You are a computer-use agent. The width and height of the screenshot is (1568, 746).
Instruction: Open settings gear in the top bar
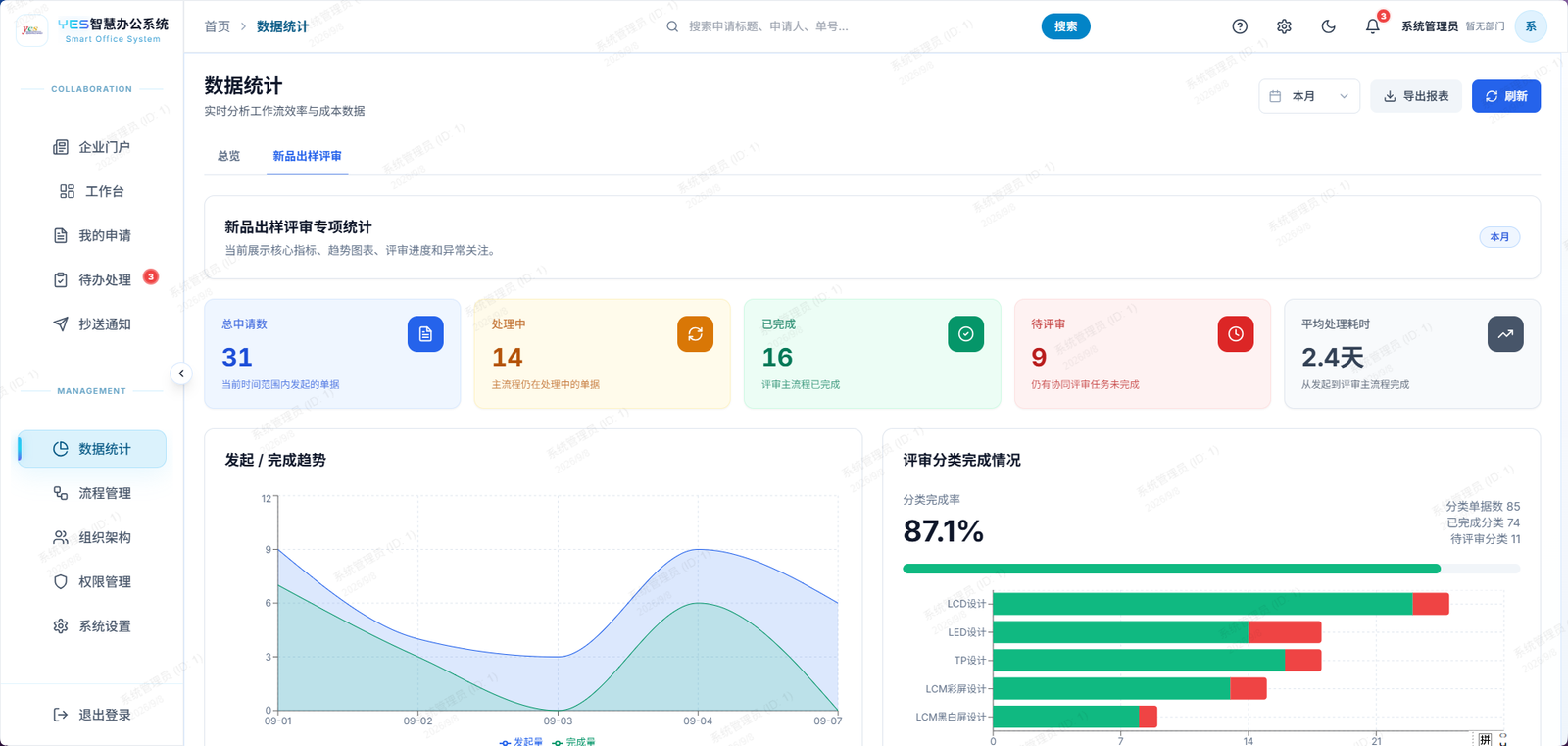[1284, 26]
